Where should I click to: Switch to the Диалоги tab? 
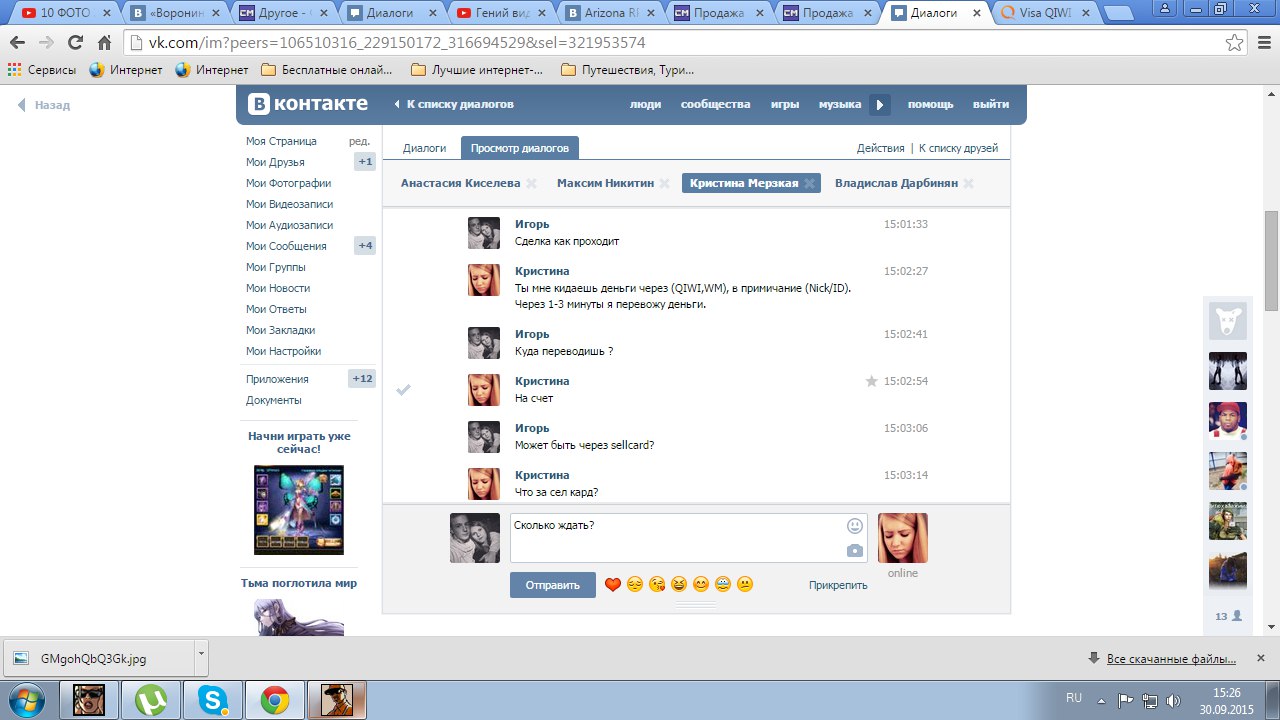424,148
